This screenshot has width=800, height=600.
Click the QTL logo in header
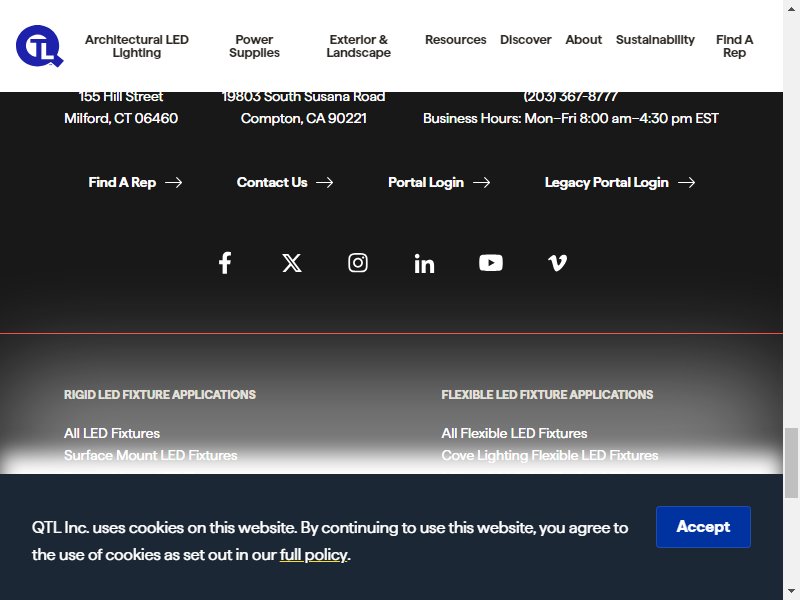40,46
